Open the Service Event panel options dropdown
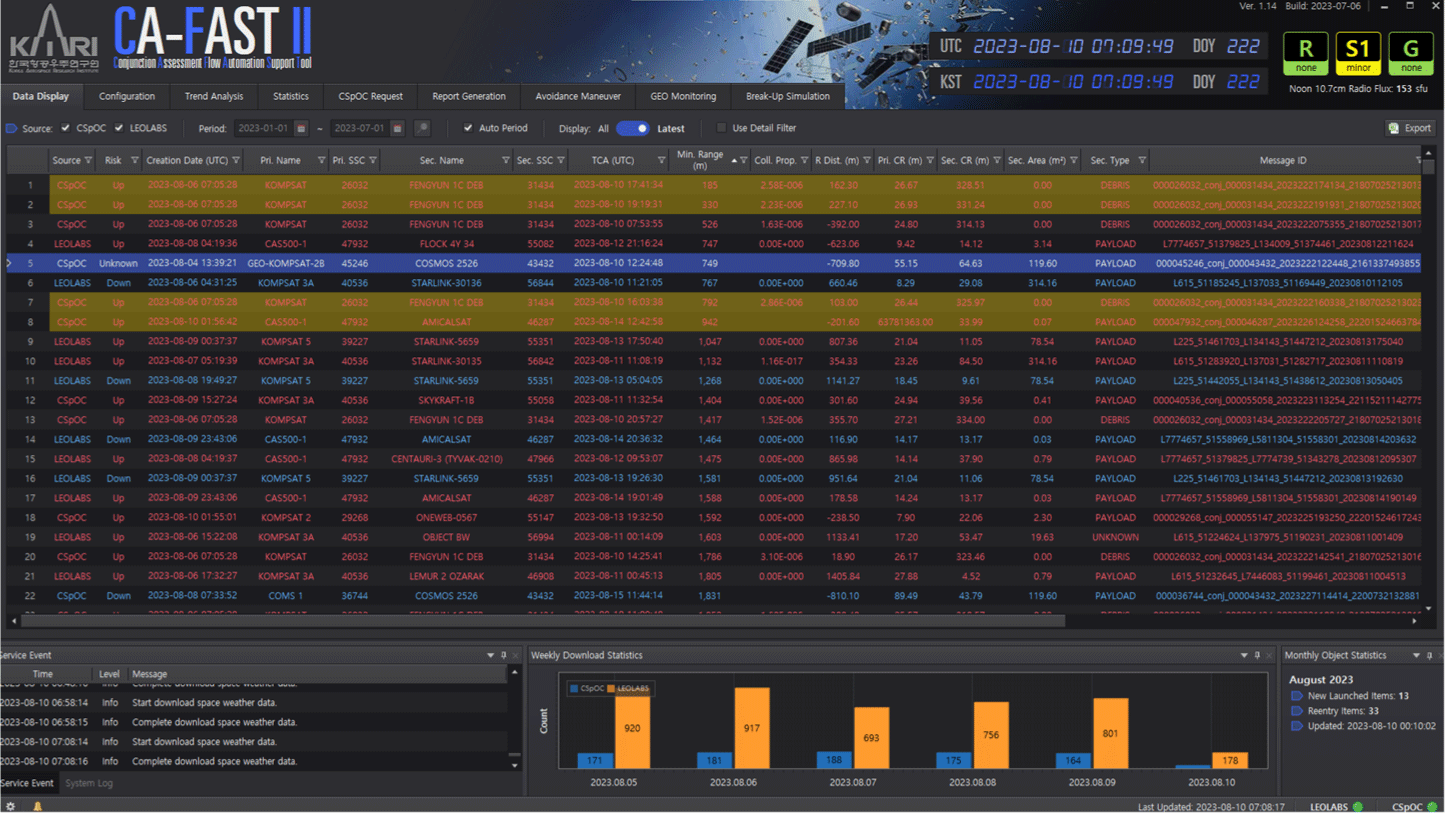Viewport: 1445px width, 813px height. coord(491,655)
